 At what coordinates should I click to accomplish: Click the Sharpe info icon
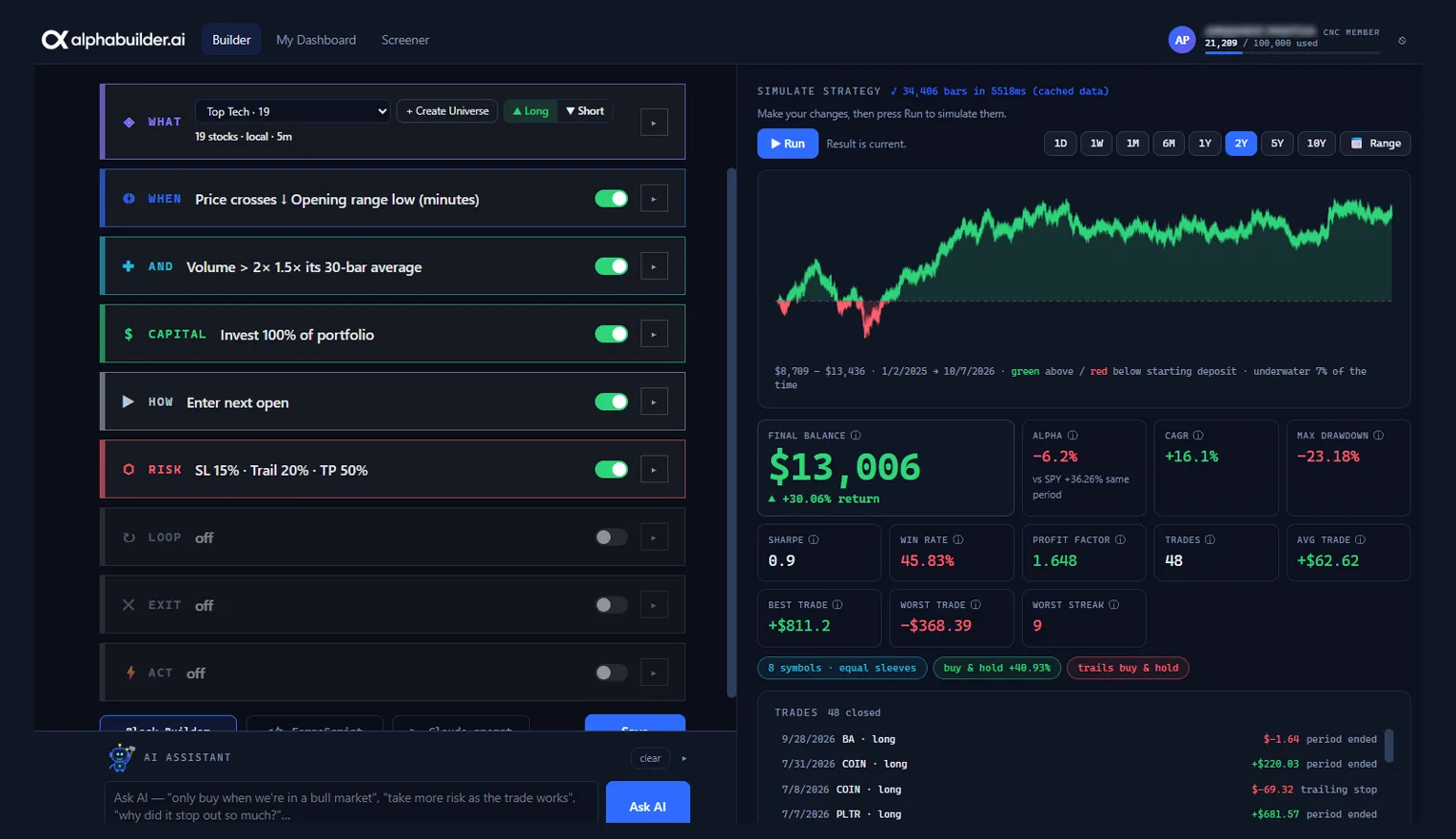click(814, 539)
